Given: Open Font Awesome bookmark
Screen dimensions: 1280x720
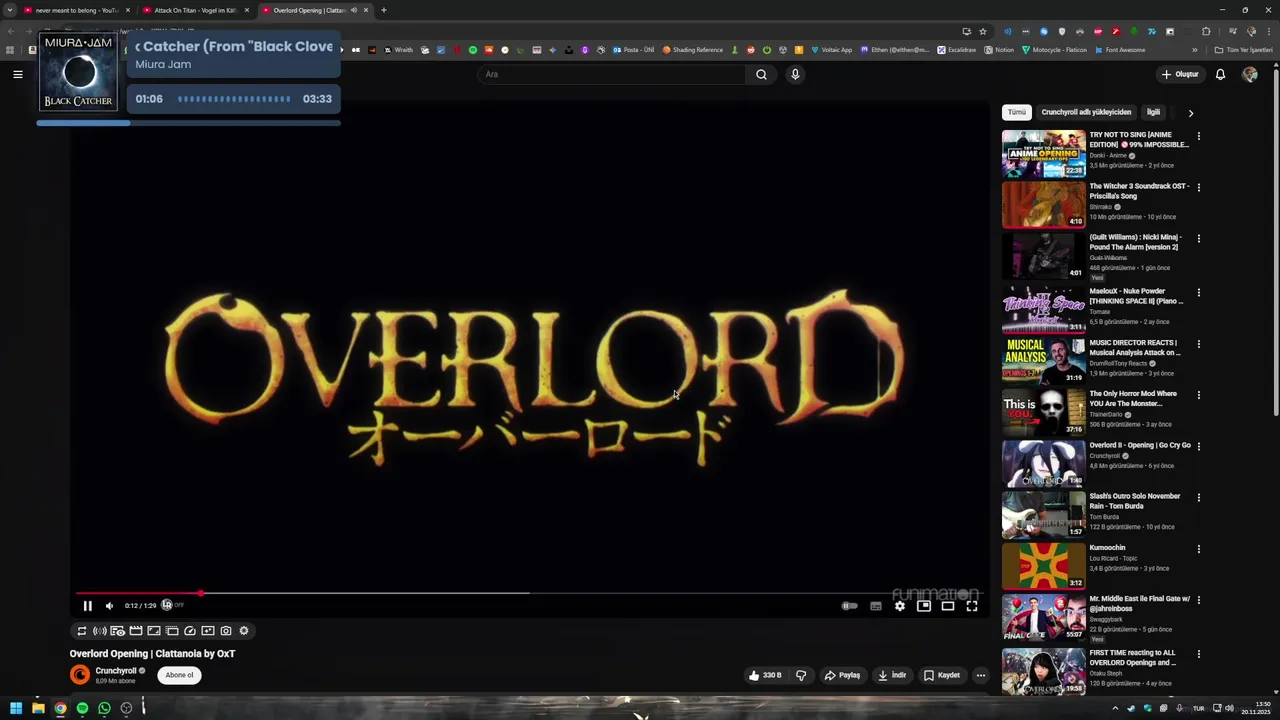Looking at the screenshot, I should 1120,50.
